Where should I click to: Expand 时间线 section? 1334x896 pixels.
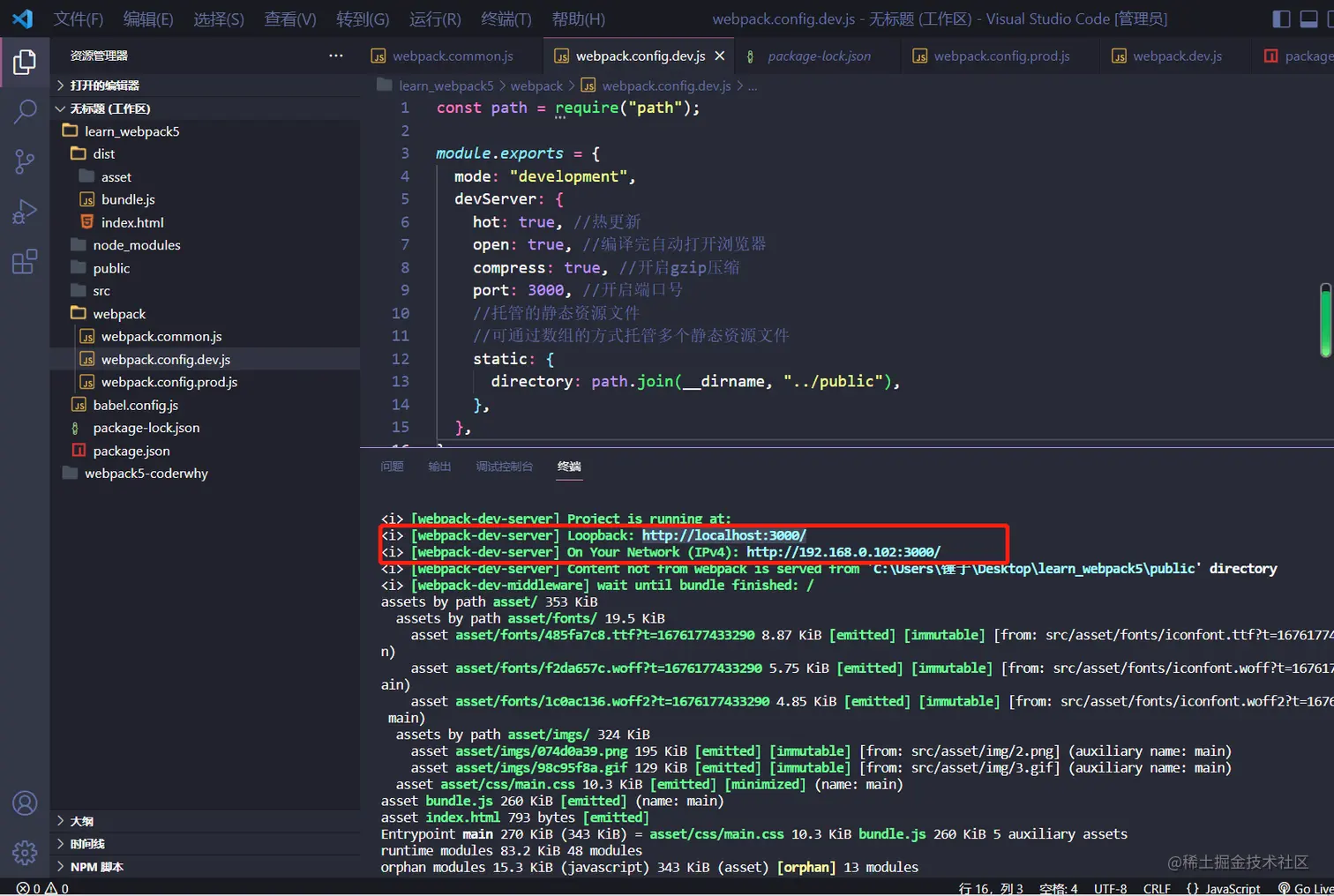click(x=205, y=844)
